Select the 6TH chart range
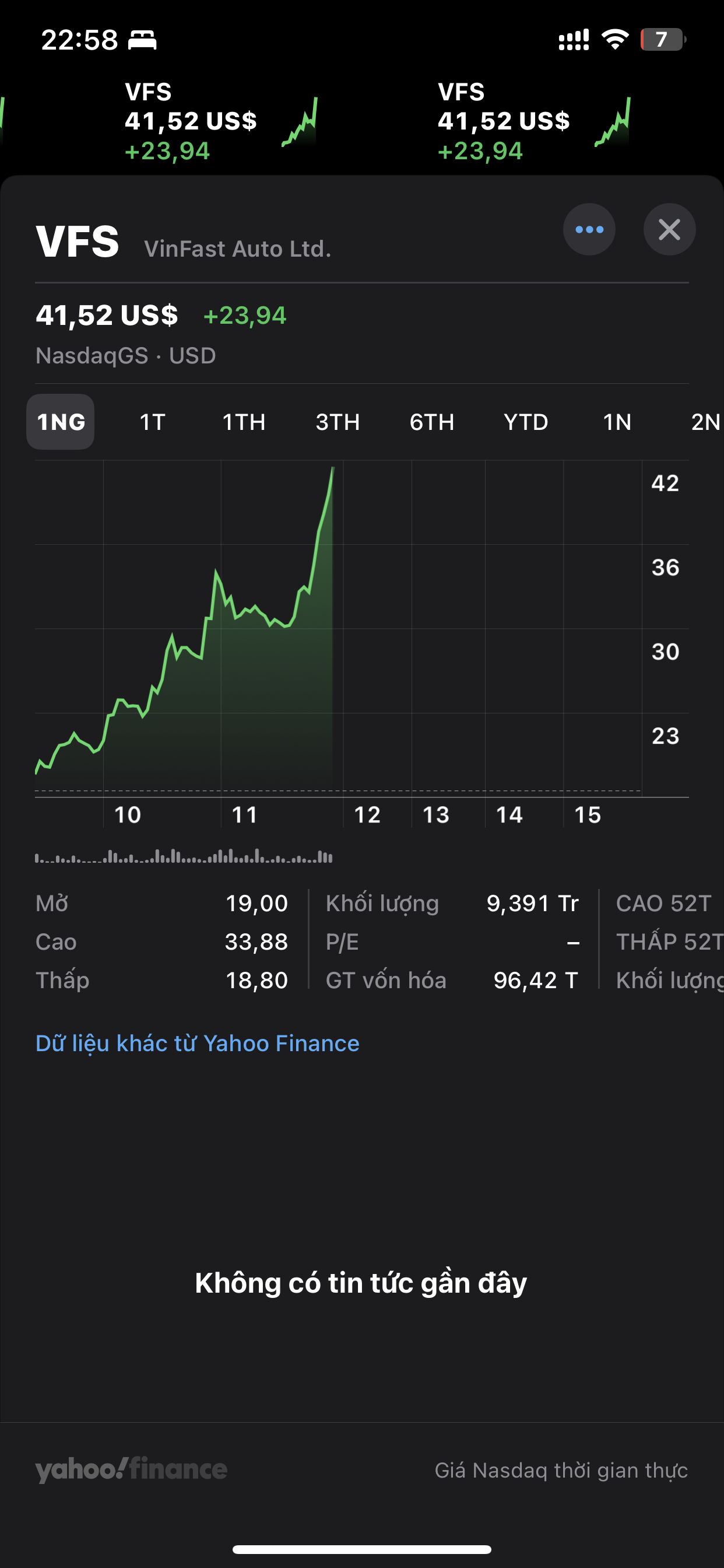Image resolution: width=724 pixels, height=1568 pixels. pyautogui.click(x=432, y=422)
